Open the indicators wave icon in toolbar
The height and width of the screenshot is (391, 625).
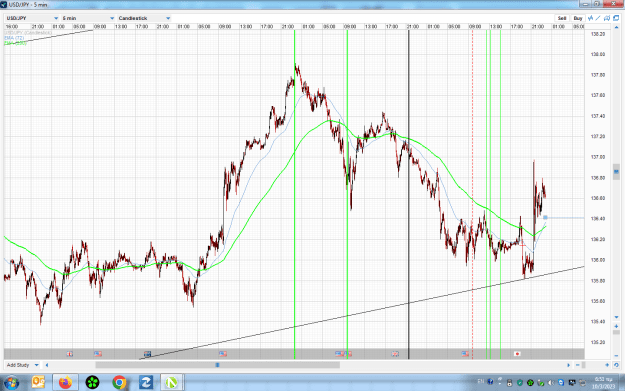[590, 18]
